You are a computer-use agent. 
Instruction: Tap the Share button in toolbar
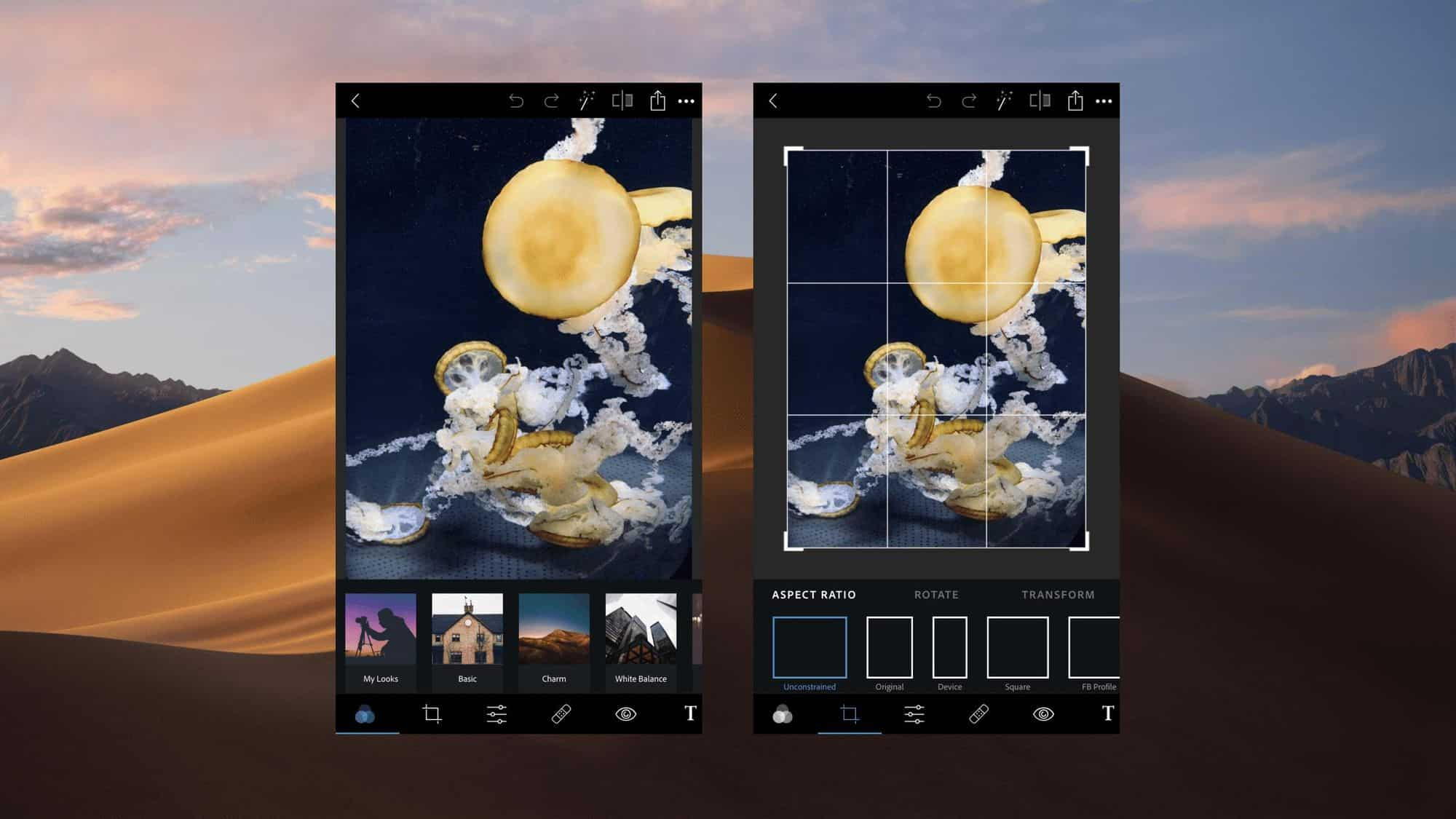pos(658,100)
